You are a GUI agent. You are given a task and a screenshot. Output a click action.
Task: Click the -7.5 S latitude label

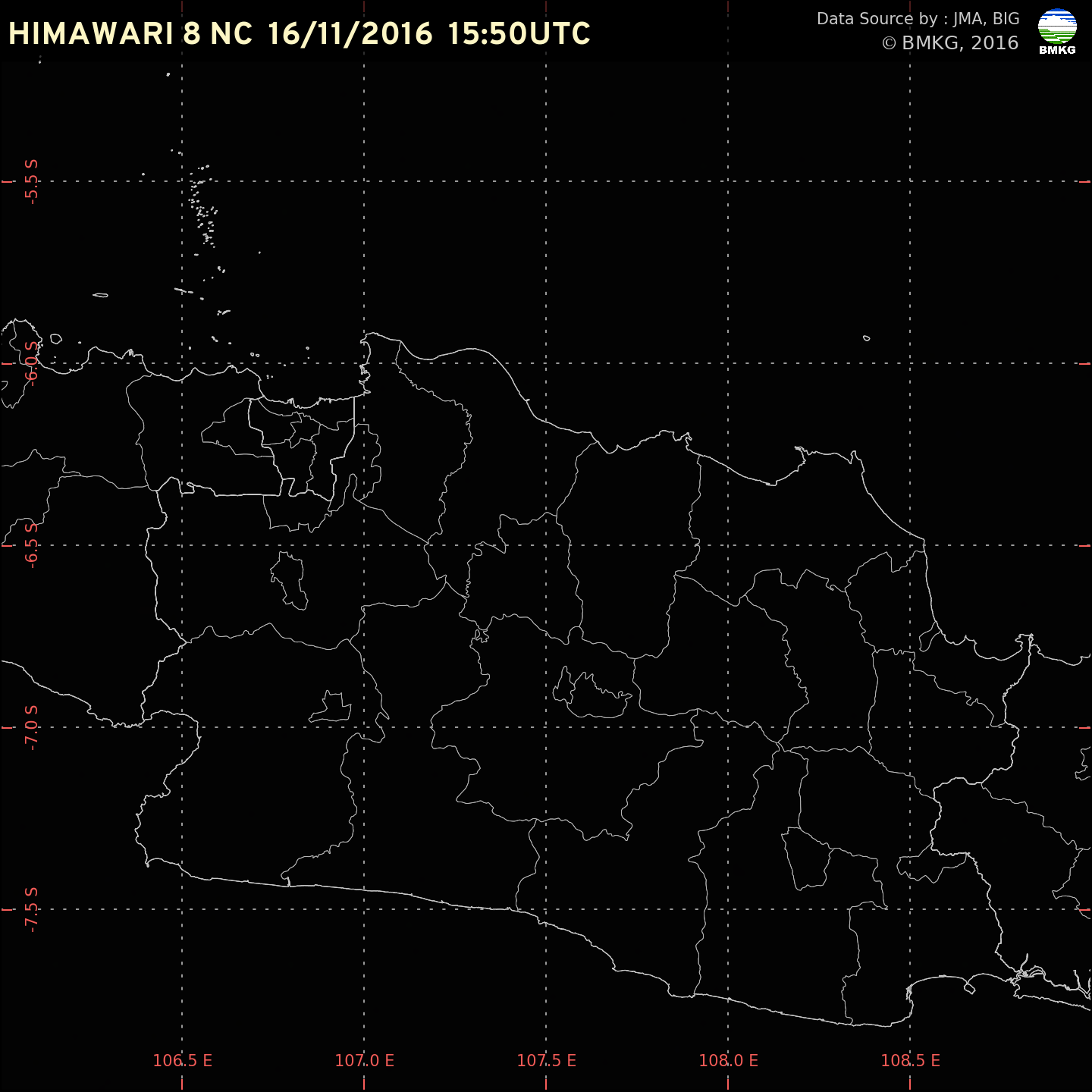point(31,909)
